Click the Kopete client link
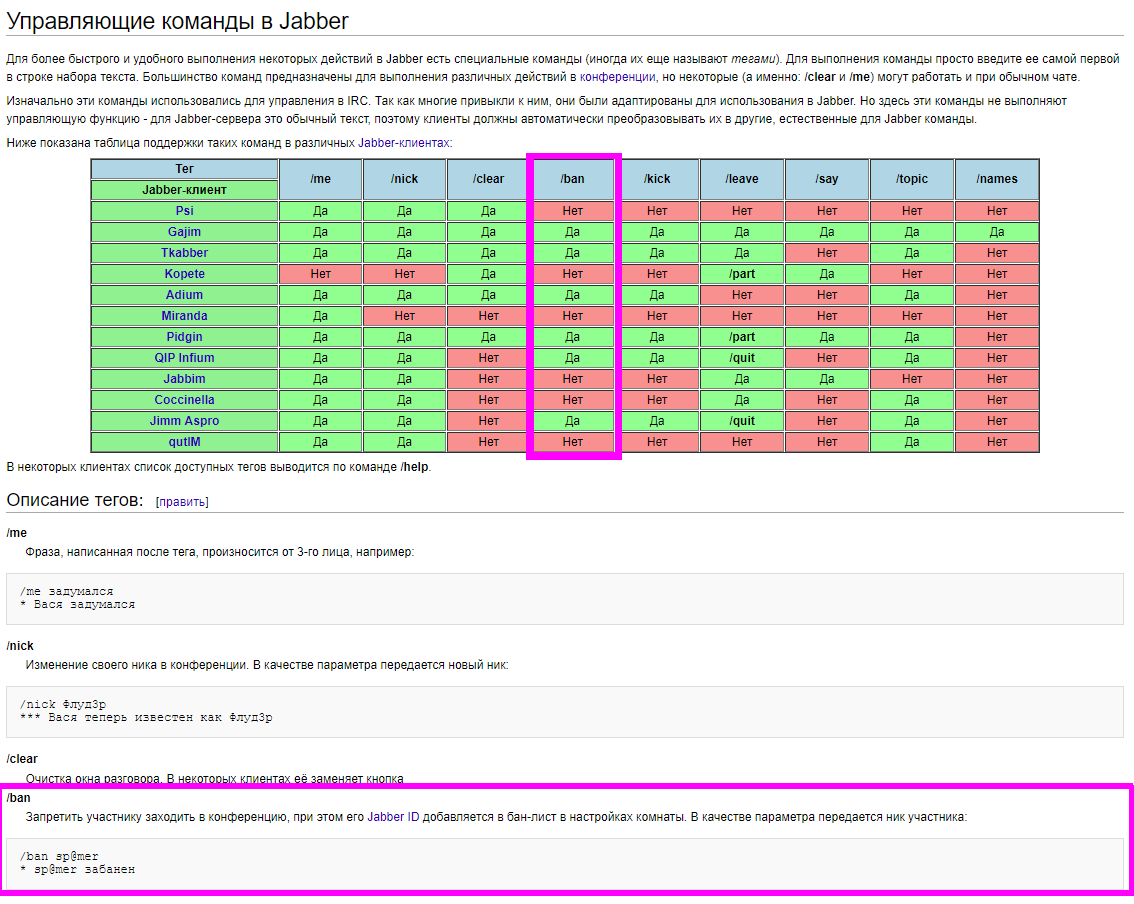 (184, 273)
